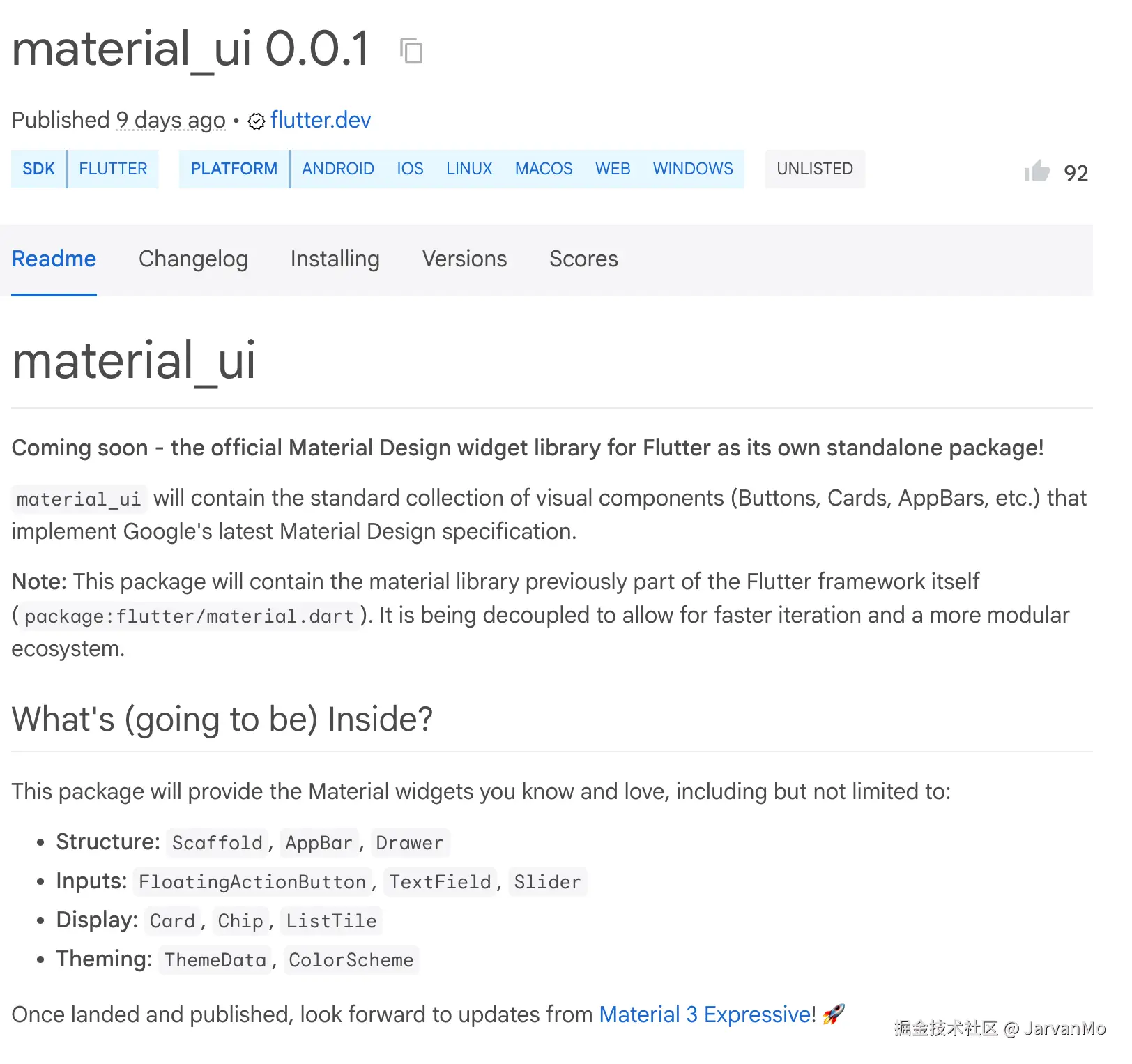The height and width of the screenshot is (1064, 1132).
Task: Open the flutter.dev publisher link
Action: coord(321,120)
